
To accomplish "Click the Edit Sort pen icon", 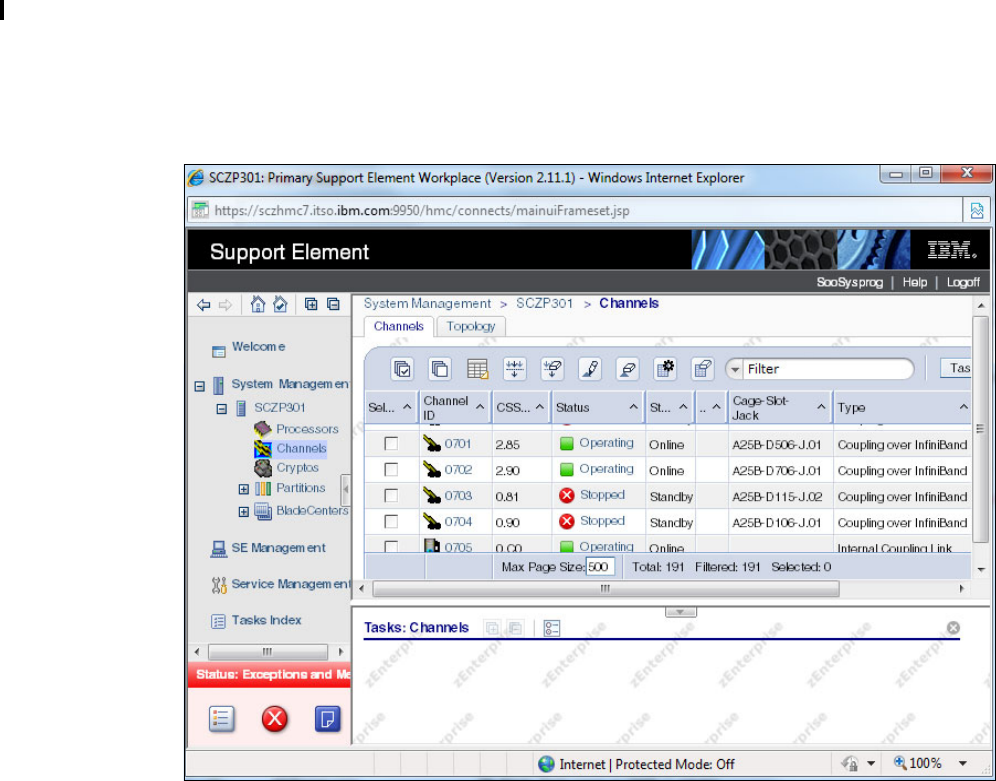I will pos(589,369).
